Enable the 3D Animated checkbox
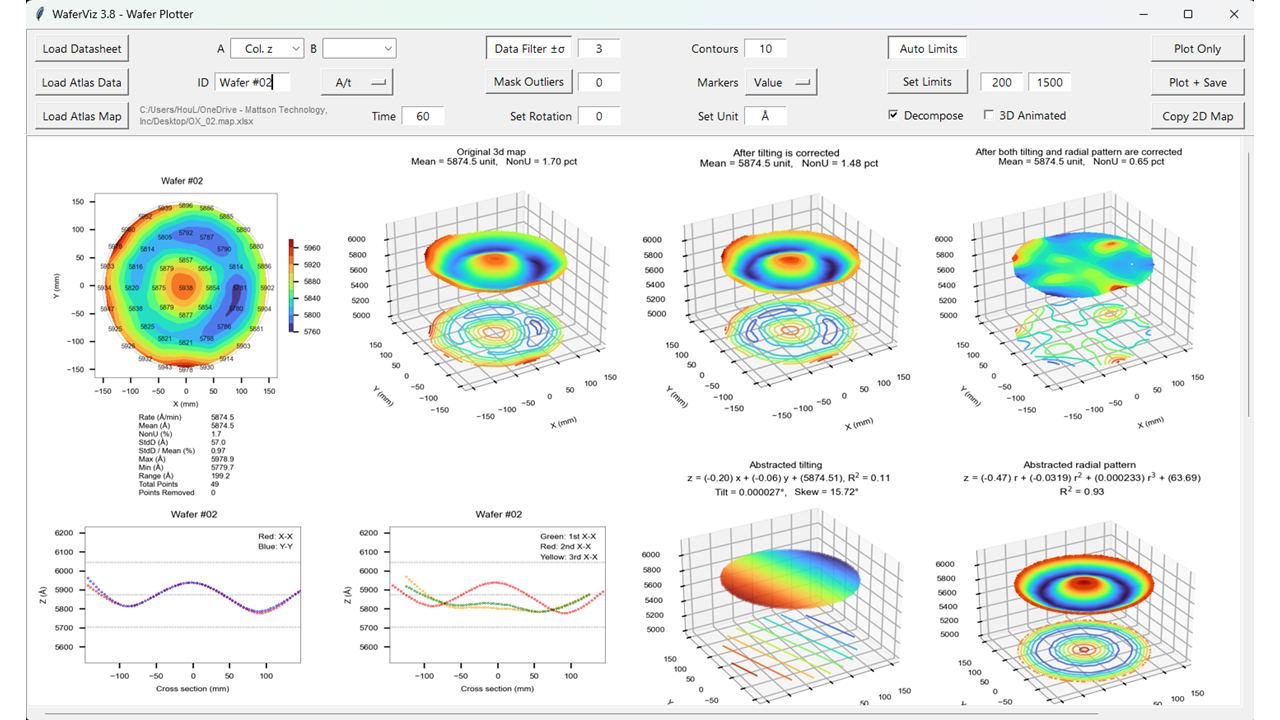Image resolution: width=1280 pixels, height=720 pixels. [x=990, y=115]
